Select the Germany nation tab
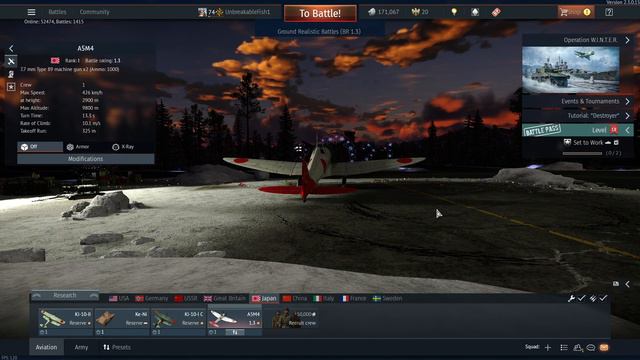This screenshot has height=360, width=640. (152, 298)
